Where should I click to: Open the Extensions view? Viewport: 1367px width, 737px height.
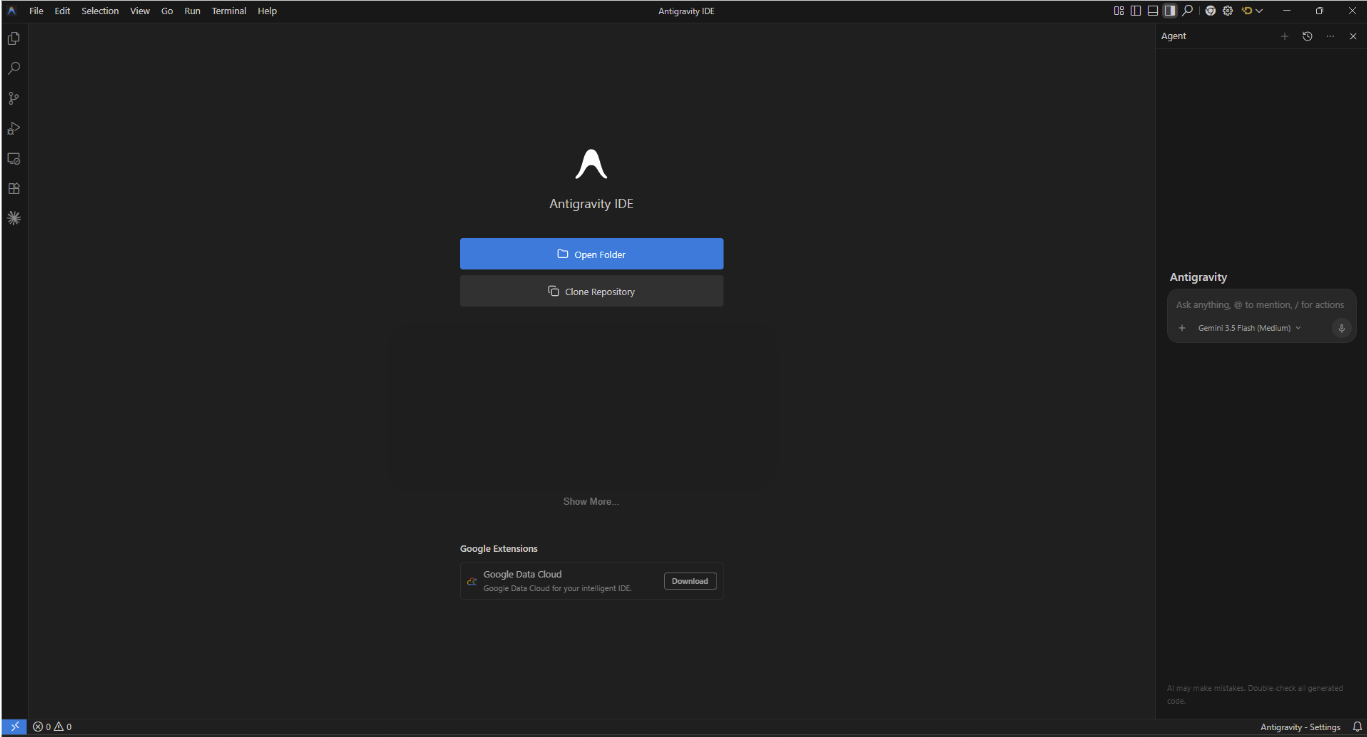click(x=14, y=188)
